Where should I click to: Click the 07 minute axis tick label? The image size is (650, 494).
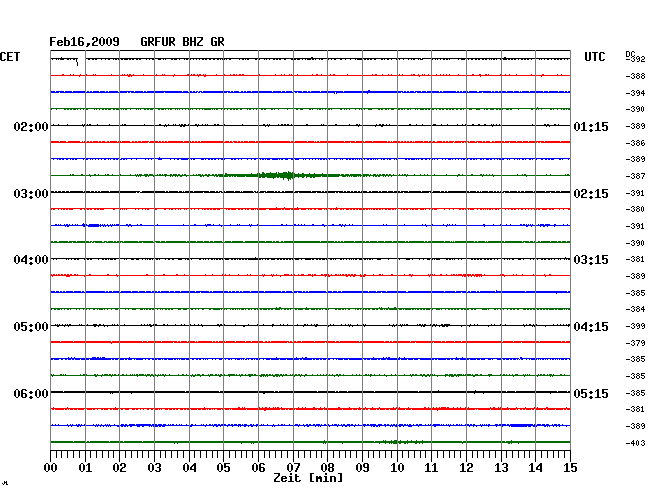click(293, 468)
